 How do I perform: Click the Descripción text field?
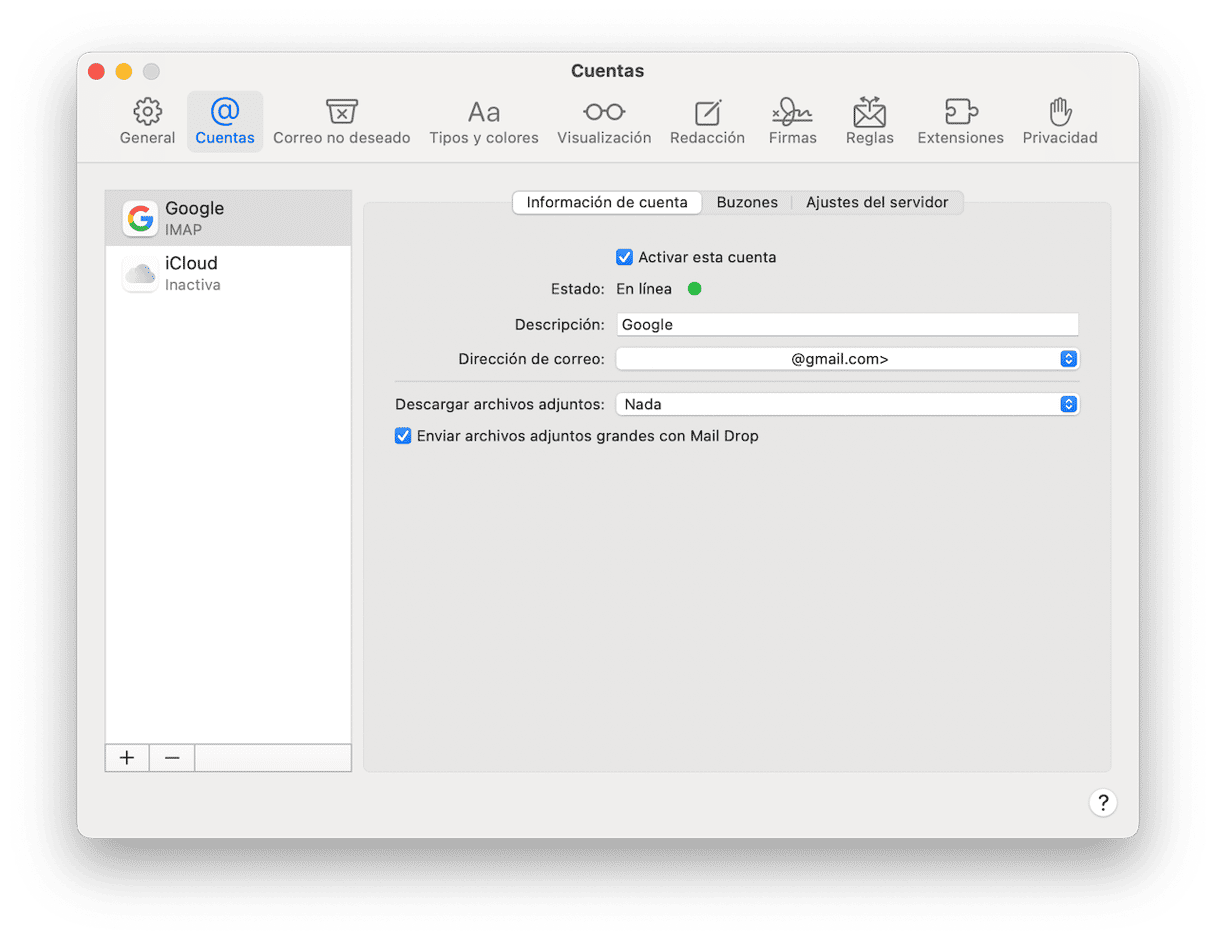click(847, 325)
